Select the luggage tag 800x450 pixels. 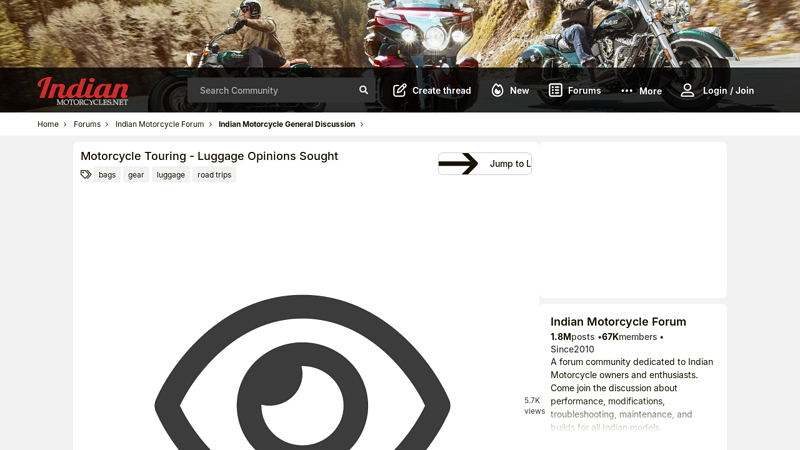pos(170,174)
